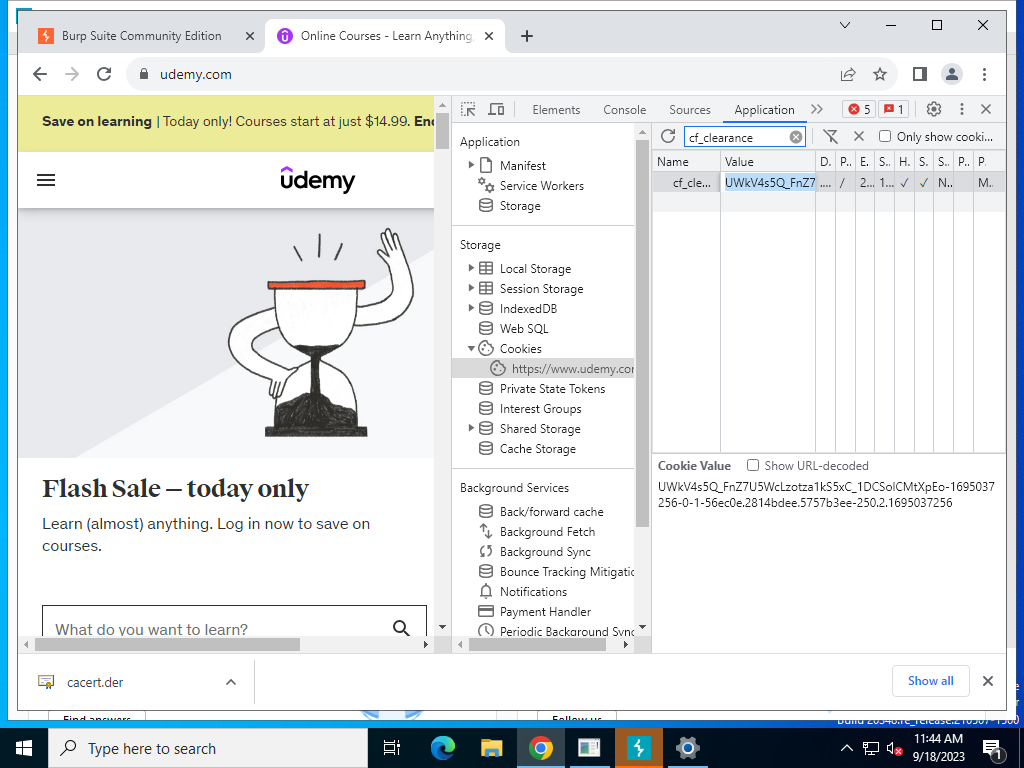The height and width of the screenshot is (768, 1024).
Task: Select the Application tab
Action: [x=764, y=110]
